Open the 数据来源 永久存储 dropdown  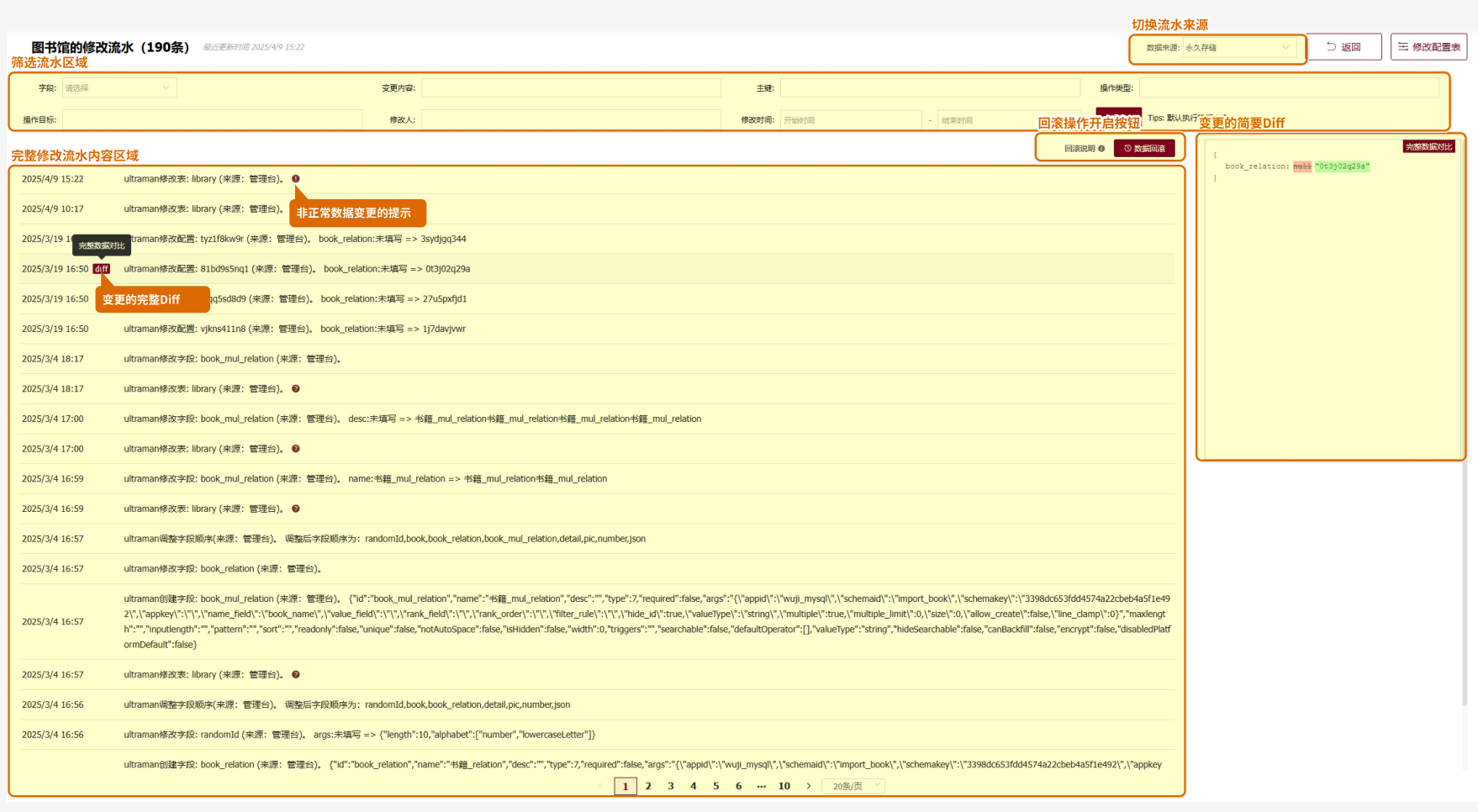click(1240, 48)
